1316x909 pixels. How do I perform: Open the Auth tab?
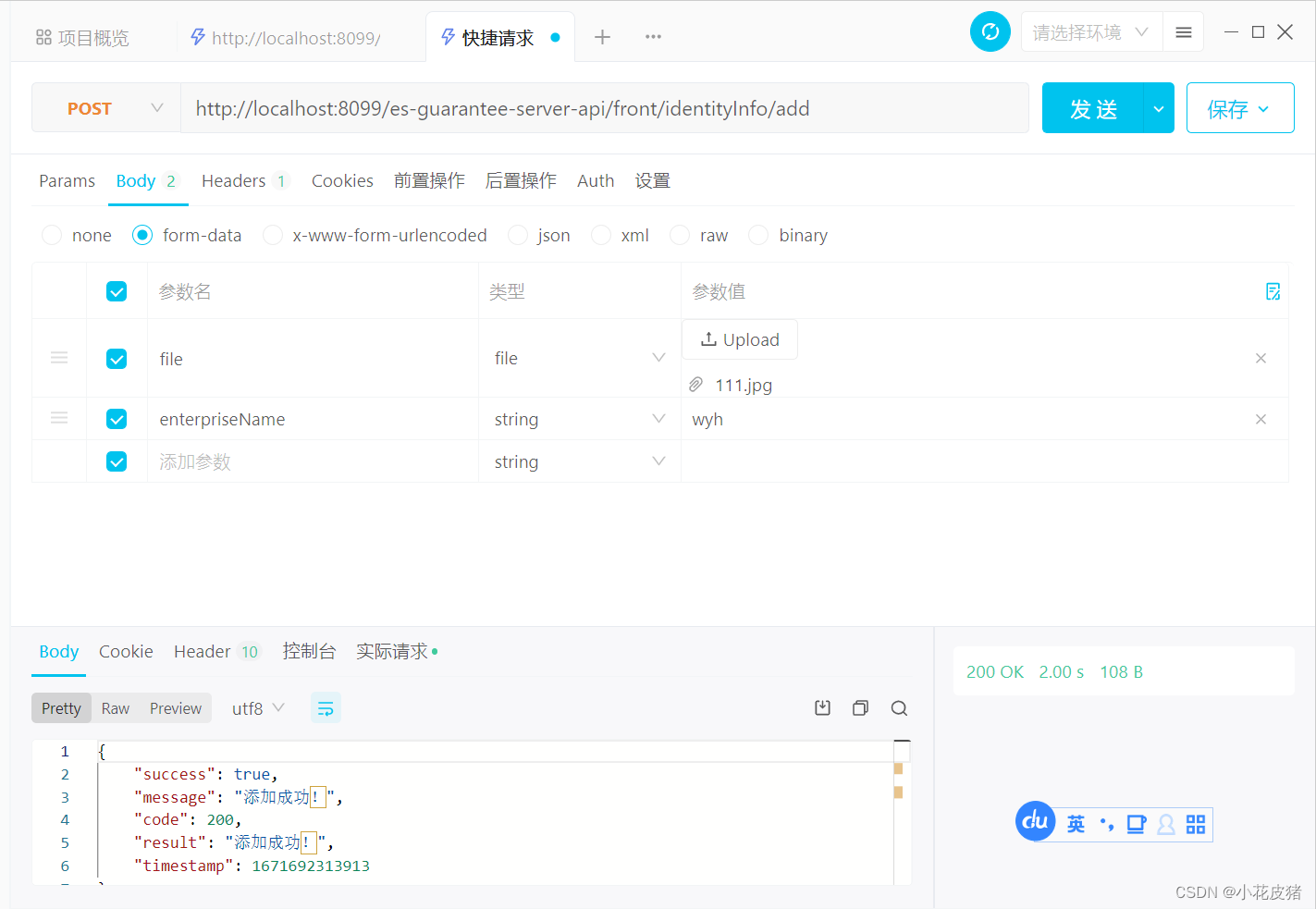point(596,181)
